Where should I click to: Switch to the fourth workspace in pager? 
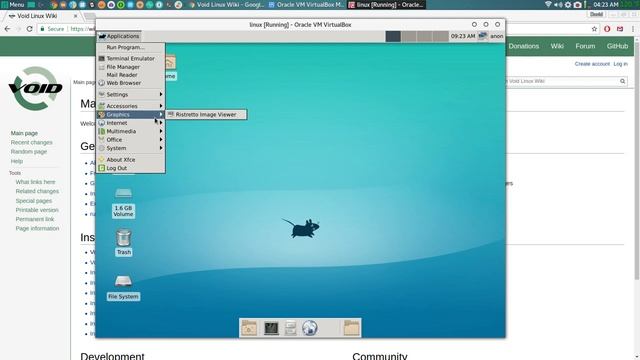click(x=440, y=36)
